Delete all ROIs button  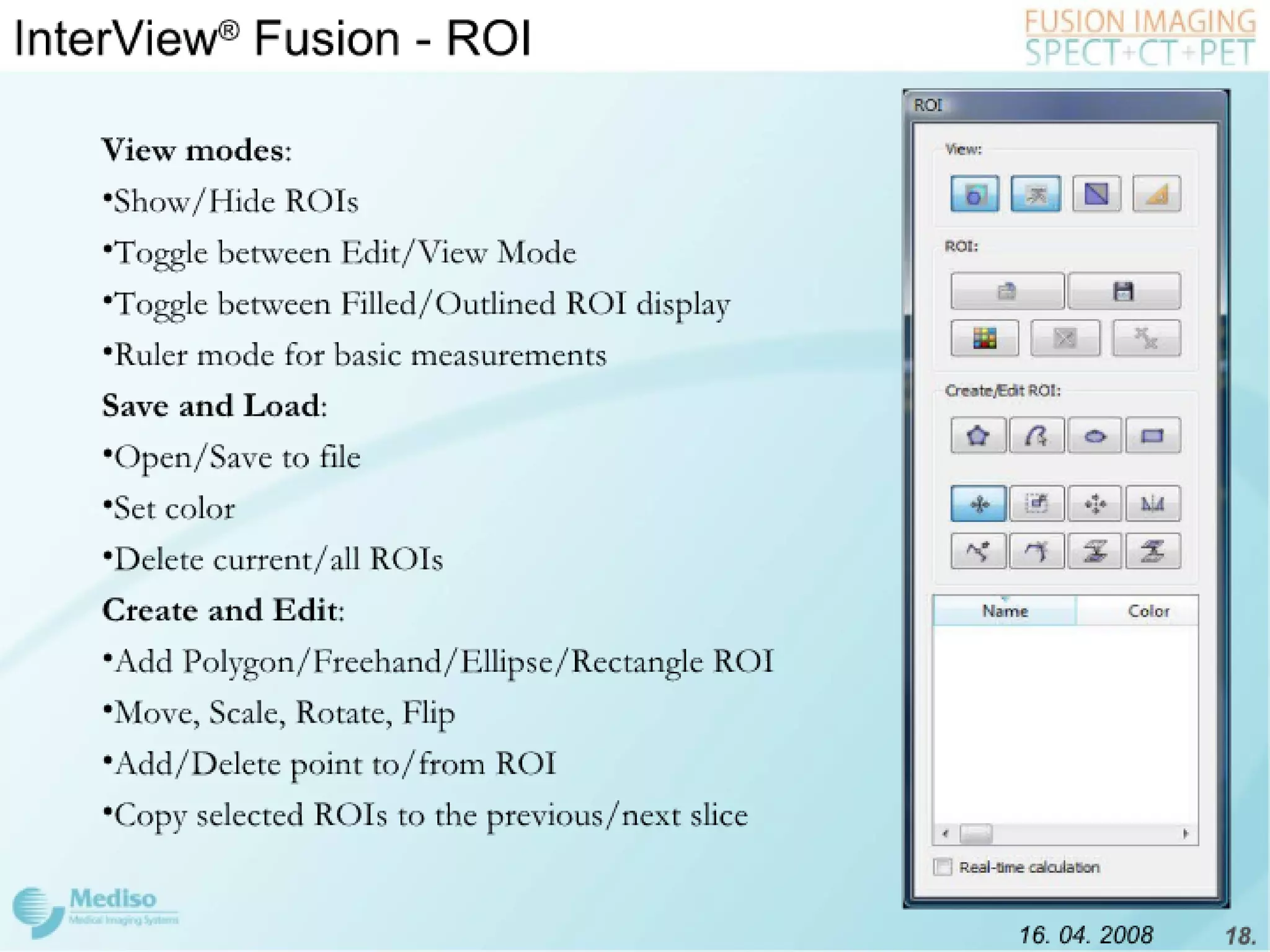coord(1146,338)
